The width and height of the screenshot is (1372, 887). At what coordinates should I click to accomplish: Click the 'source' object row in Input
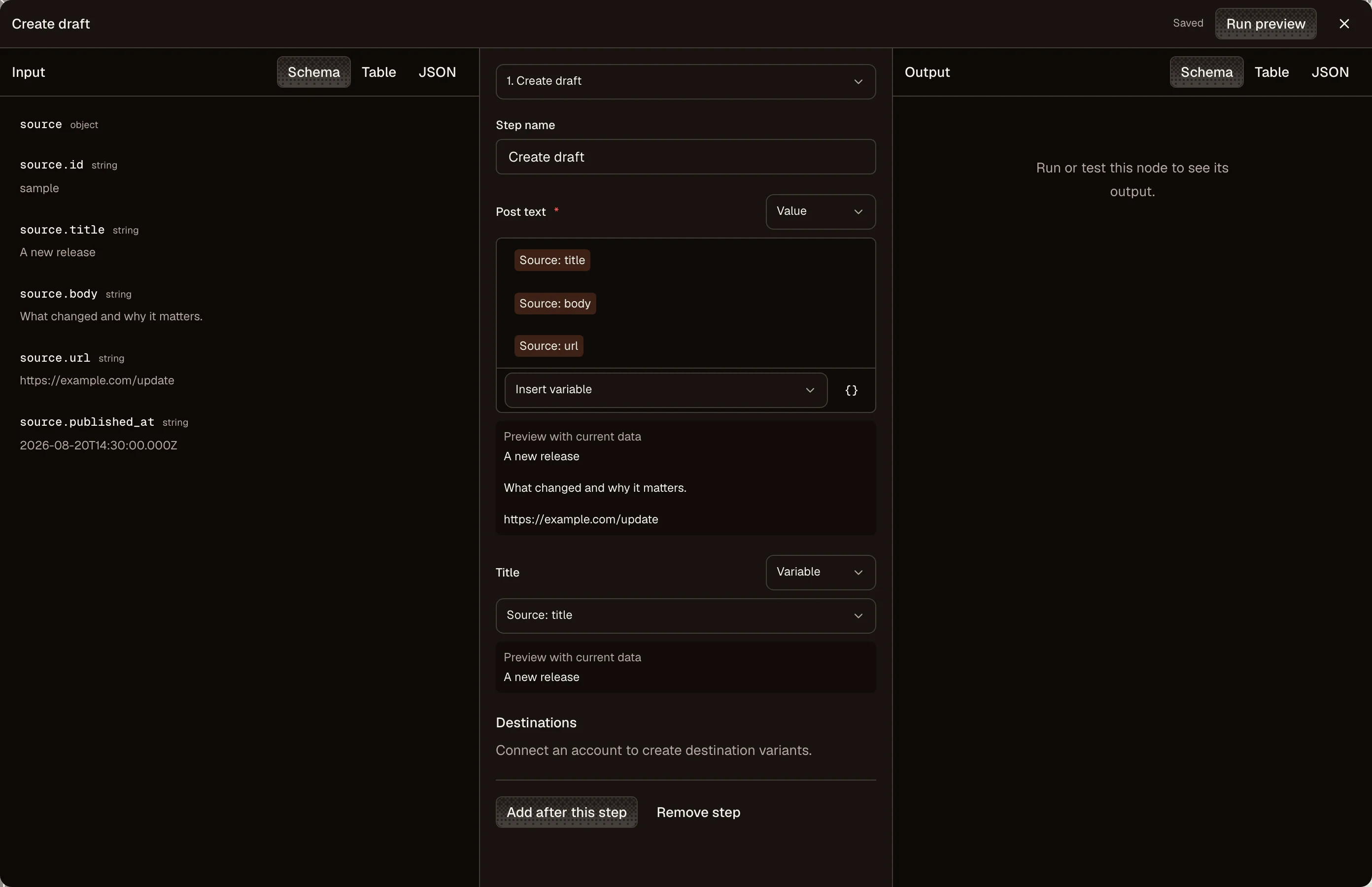(x=59, y=124)
